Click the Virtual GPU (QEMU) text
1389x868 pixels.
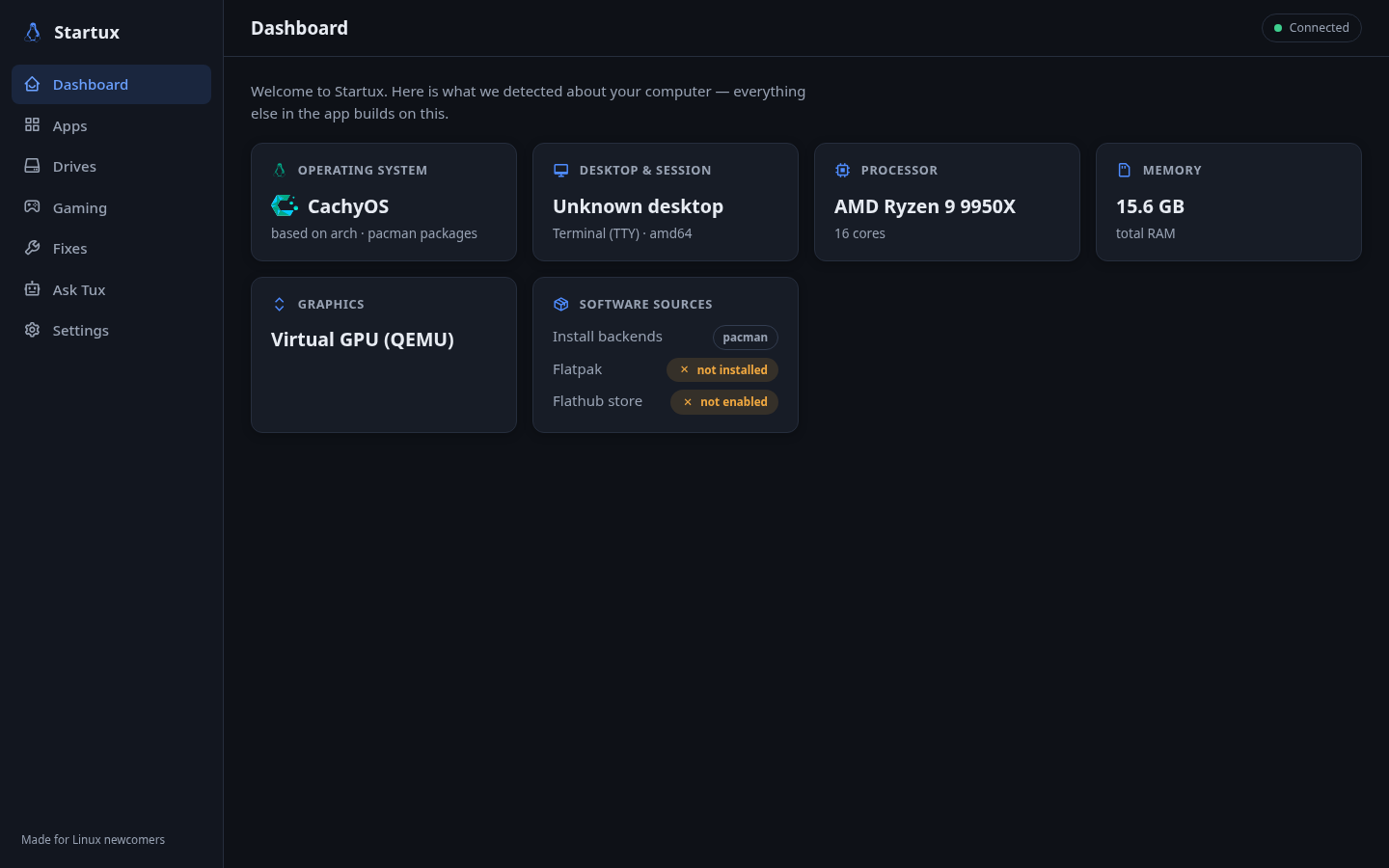click(363, 339)
